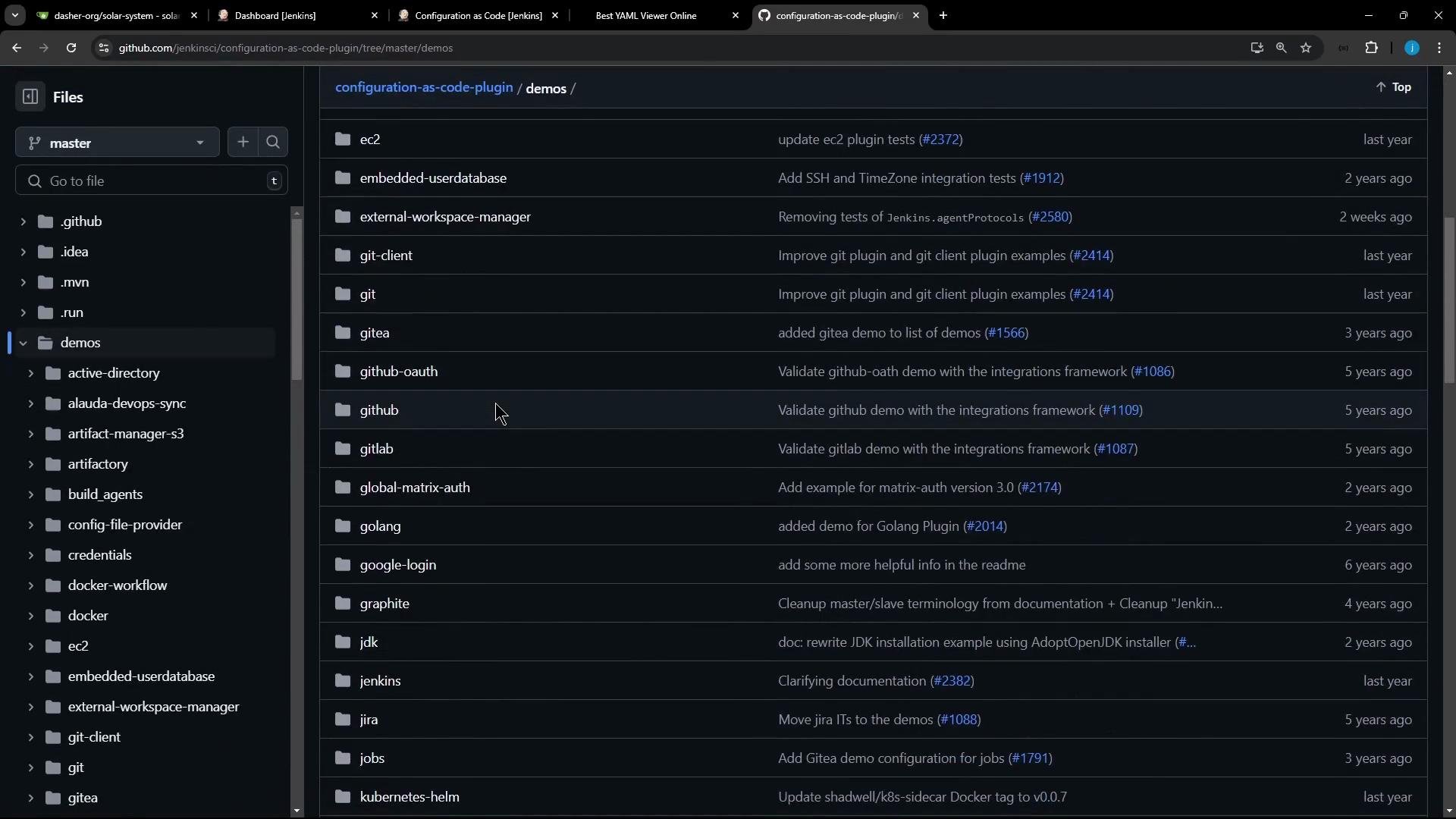The height and width of the screenshot is (819, 1456).
Task: Open the kubernetes-helm folder
Action: (x=409, y=797)
